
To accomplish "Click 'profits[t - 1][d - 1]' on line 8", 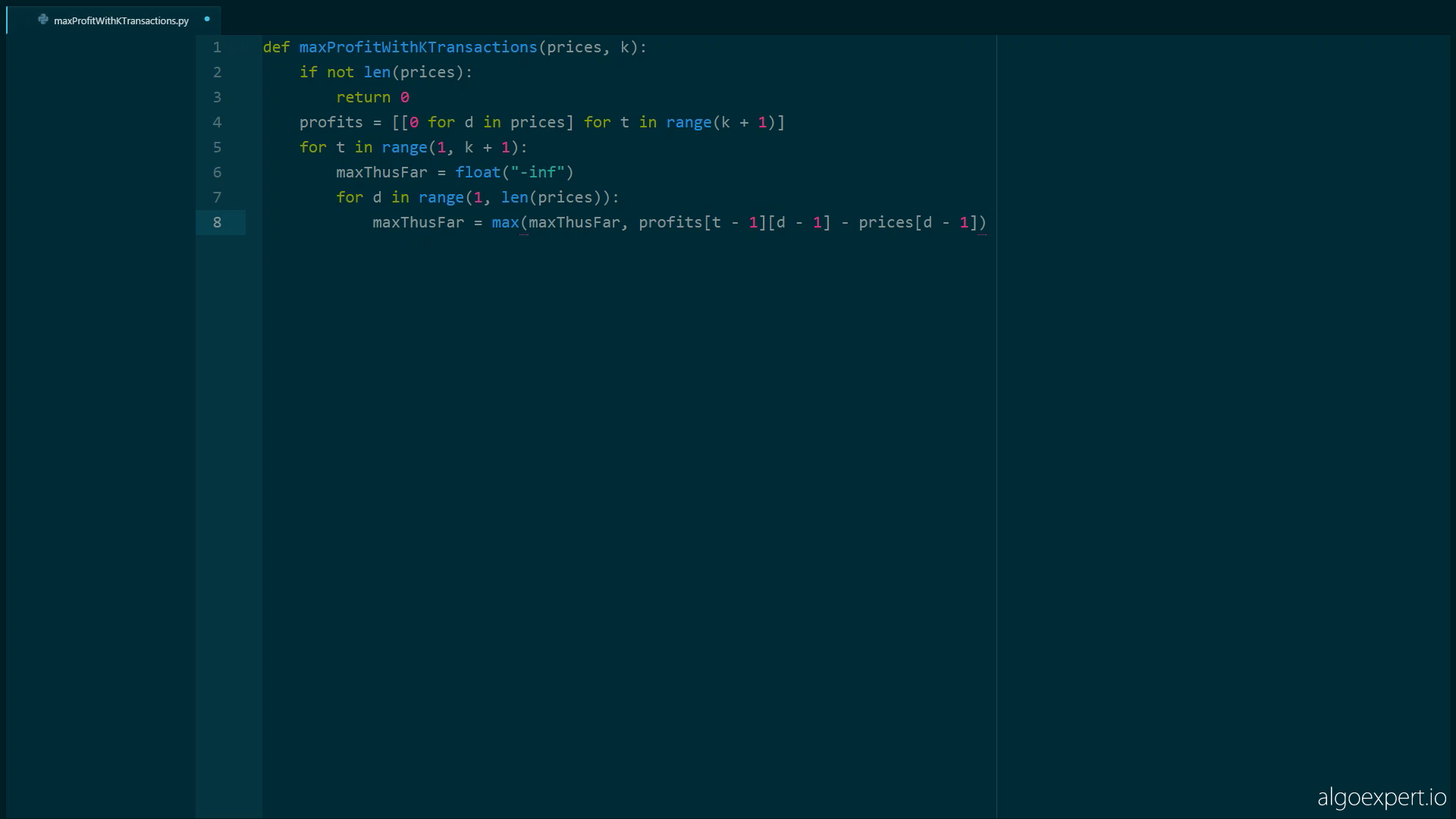I will (735, 222).
